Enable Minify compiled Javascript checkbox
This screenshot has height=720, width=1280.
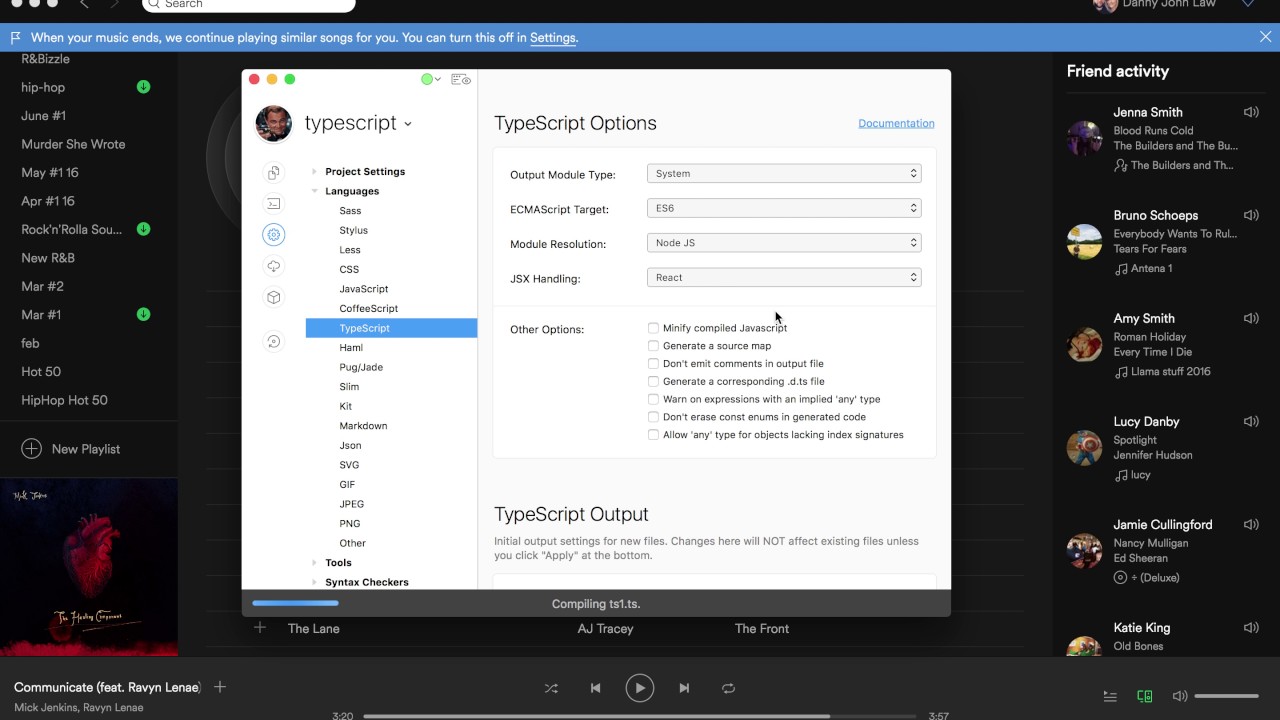coord(653,328)
